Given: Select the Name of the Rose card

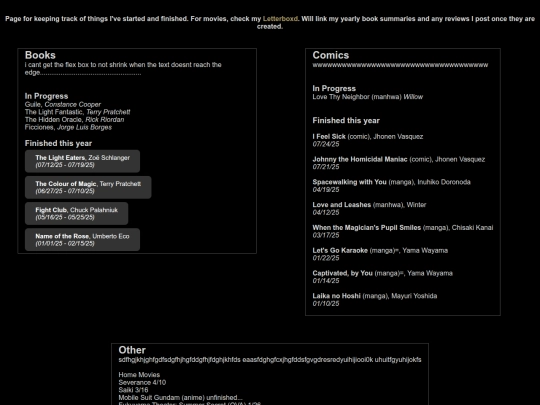Looking at the screenshot, I should 82,240.
